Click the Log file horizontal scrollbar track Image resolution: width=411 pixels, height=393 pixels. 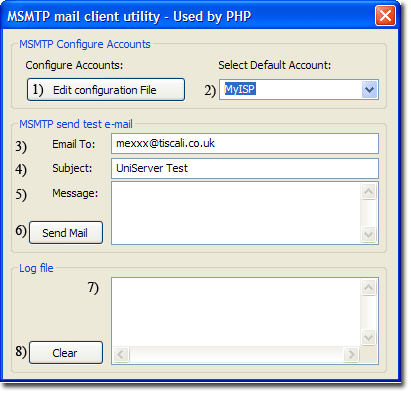[x=236, y=354]
